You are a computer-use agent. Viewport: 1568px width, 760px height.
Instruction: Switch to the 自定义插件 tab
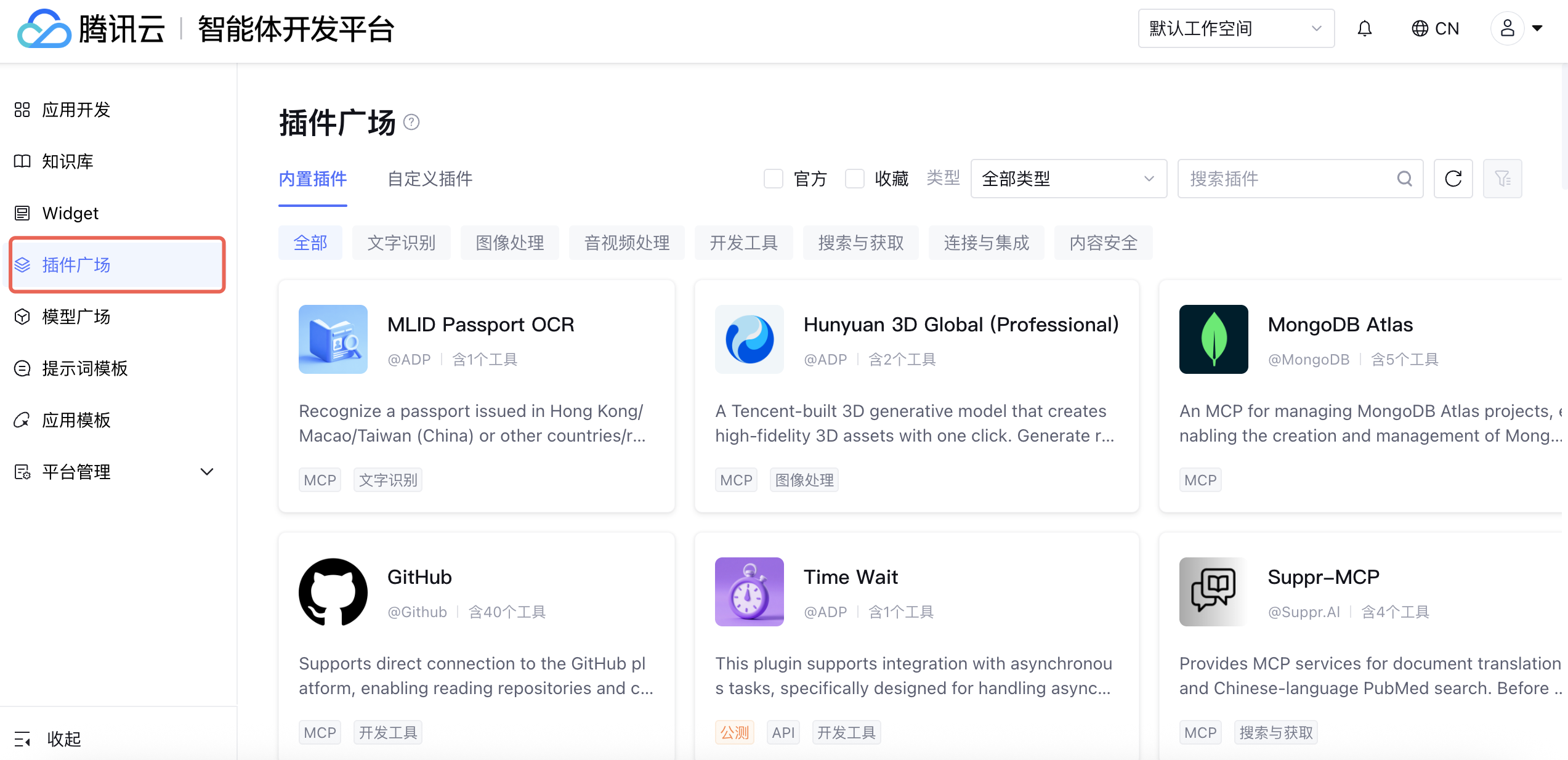coord(430,179)
